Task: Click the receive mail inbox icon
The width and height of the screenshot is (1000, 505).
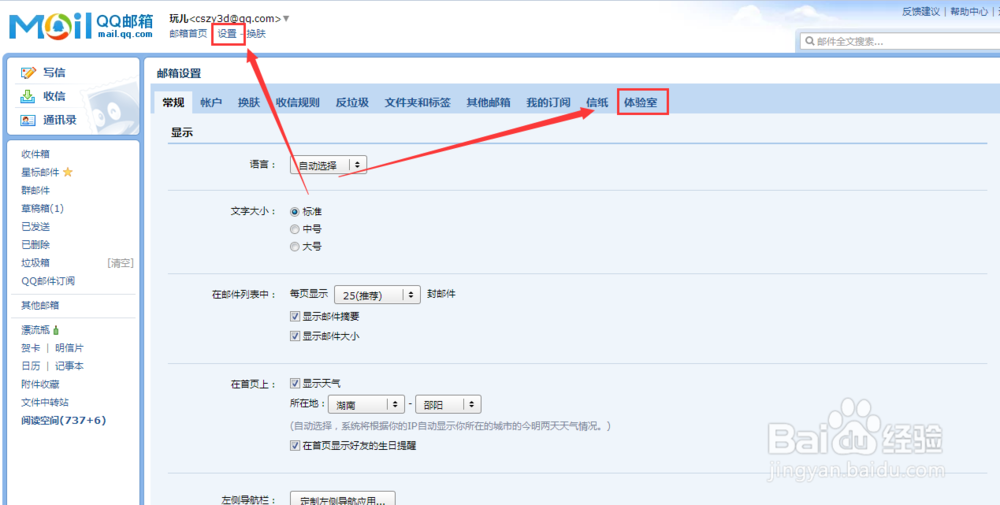Action: pos(28,96)
